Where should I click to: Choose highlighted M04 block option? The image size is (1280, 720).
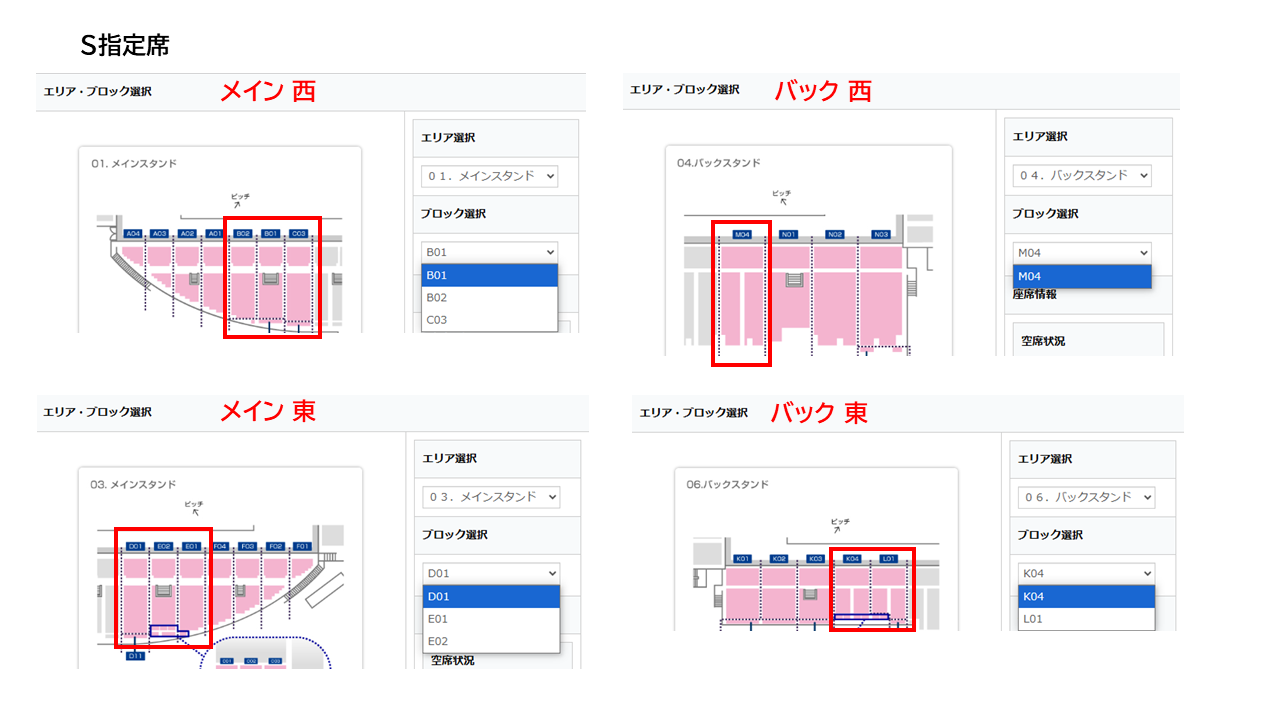1081,276
